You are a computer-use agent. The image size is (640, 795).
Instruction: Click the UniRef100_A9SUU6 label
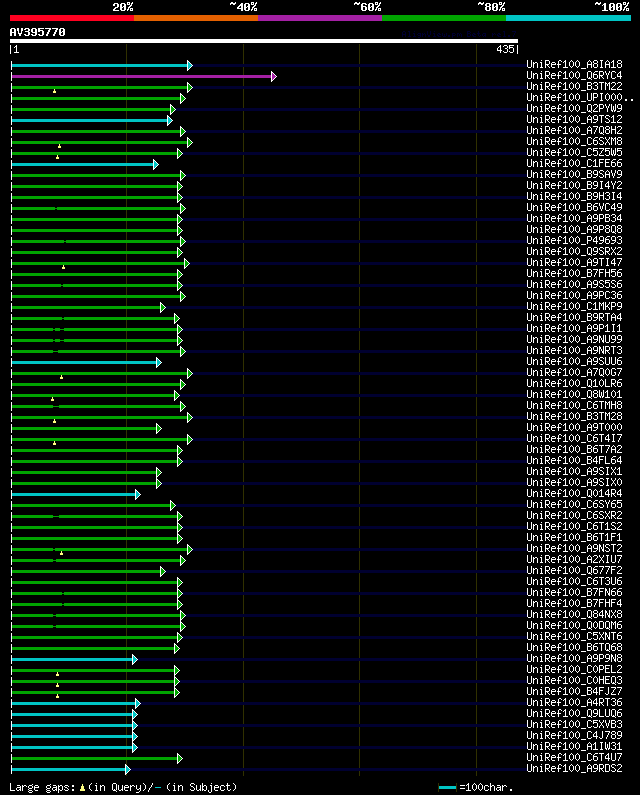[x=574, y=362]
